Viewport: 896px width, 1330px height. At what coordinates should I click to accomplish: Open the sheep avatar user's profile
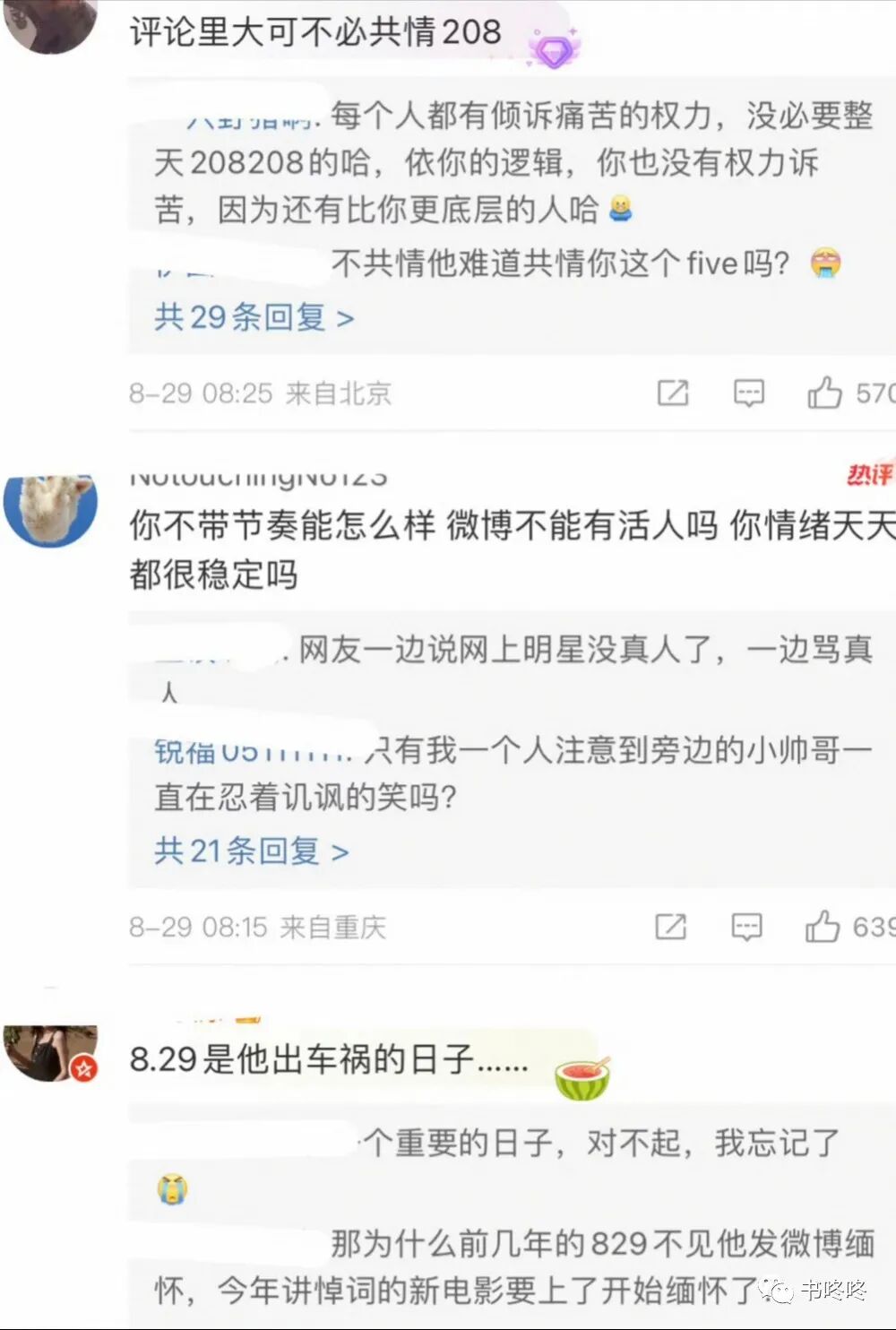pyautogui.click(x=50, y=509)
